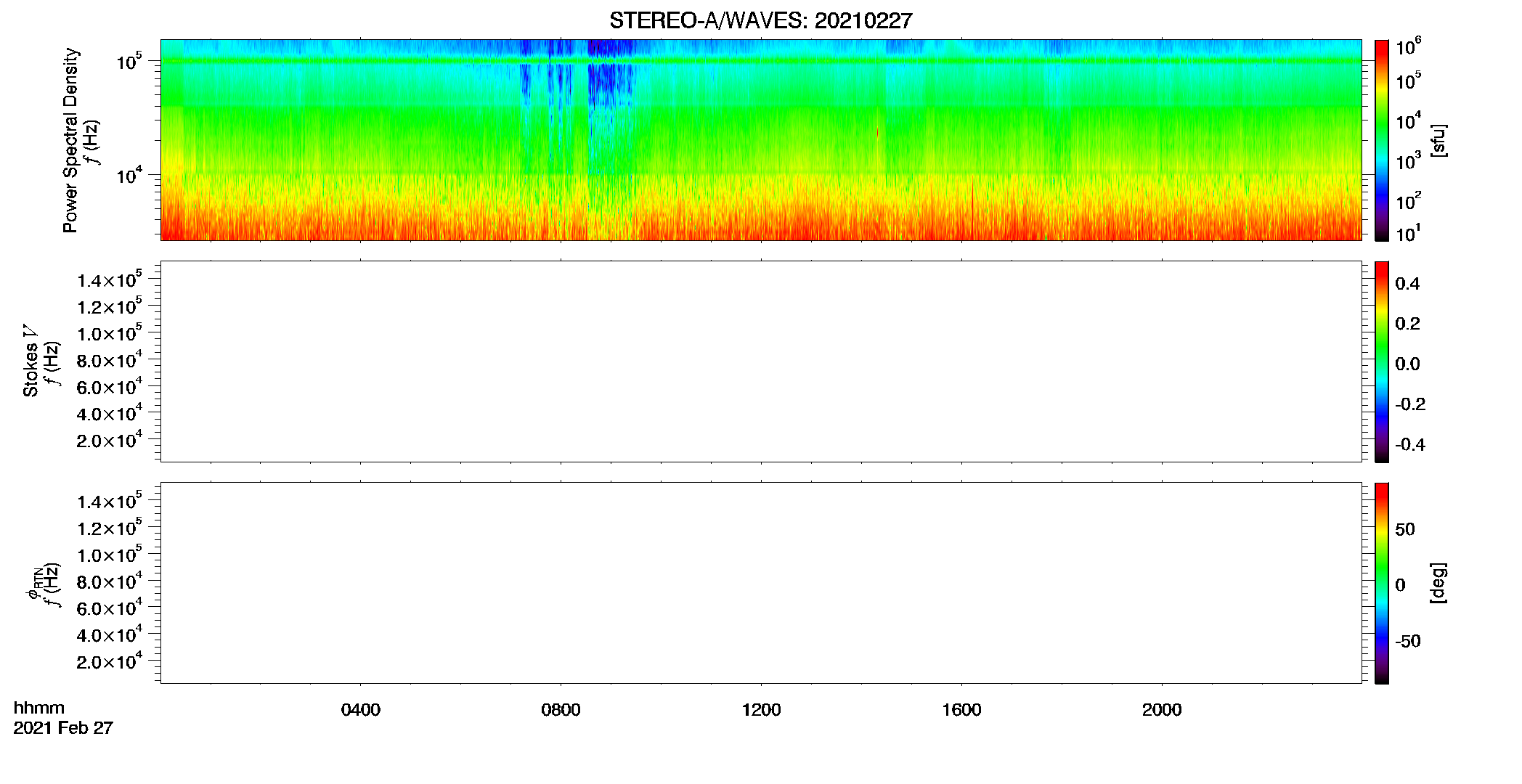Click the 2021 Feb 27 date label
The image size is (1522, 784).
pos(63,727)
